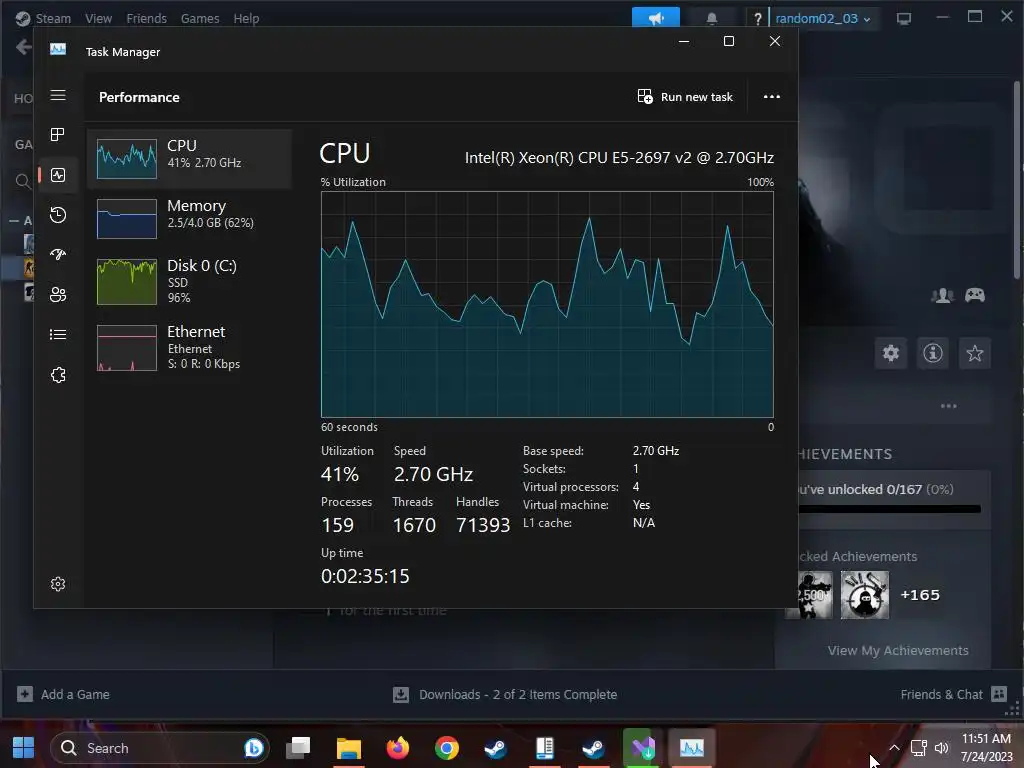This screenshot has width=1024, height=768.
Task: Select the Disk 0 (C:) performance item
Action: 189,281
